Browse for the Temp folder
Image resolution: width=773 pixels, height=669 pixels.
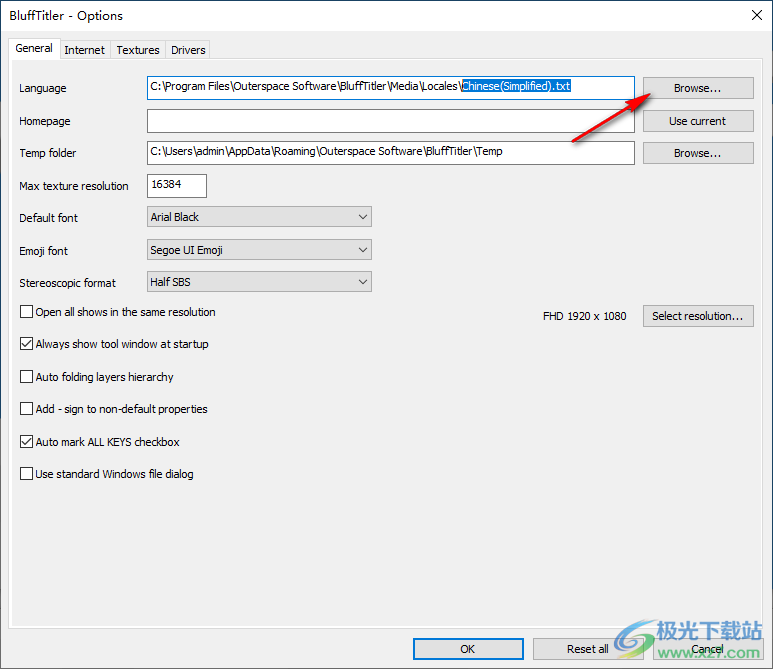coord(698,153)
